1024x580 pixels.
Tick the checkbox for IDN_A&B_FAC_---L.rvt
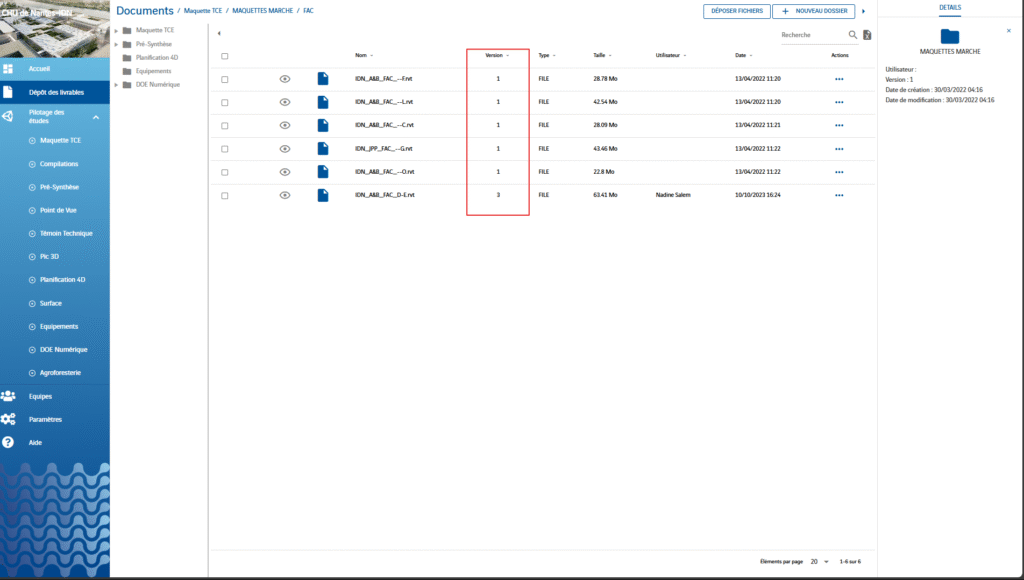tap(225, 102)
